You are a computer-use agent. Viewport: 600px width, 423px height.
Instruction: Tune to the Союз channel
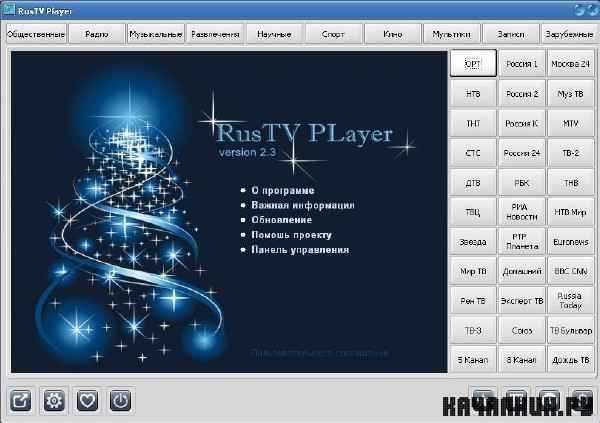click(522, 330)
